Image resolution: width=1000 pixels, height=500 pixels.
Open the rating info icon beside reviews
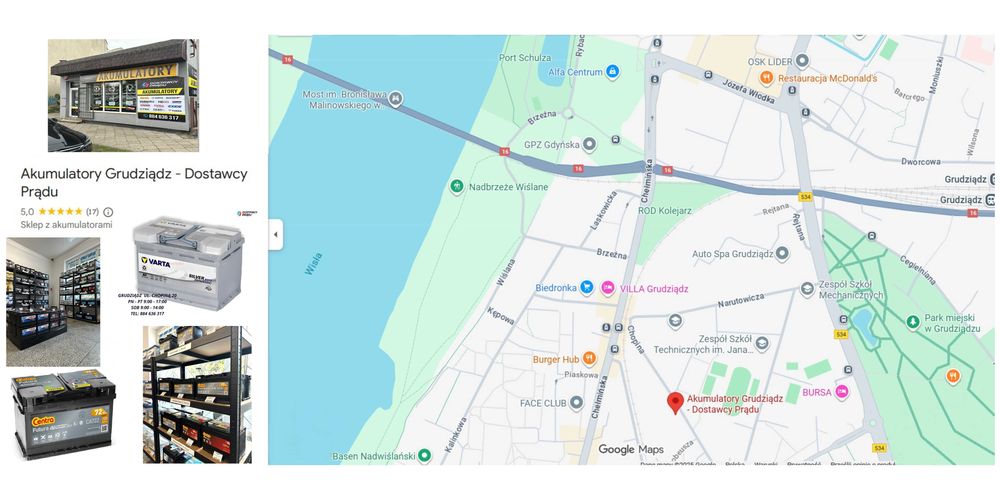pos(108,212)
